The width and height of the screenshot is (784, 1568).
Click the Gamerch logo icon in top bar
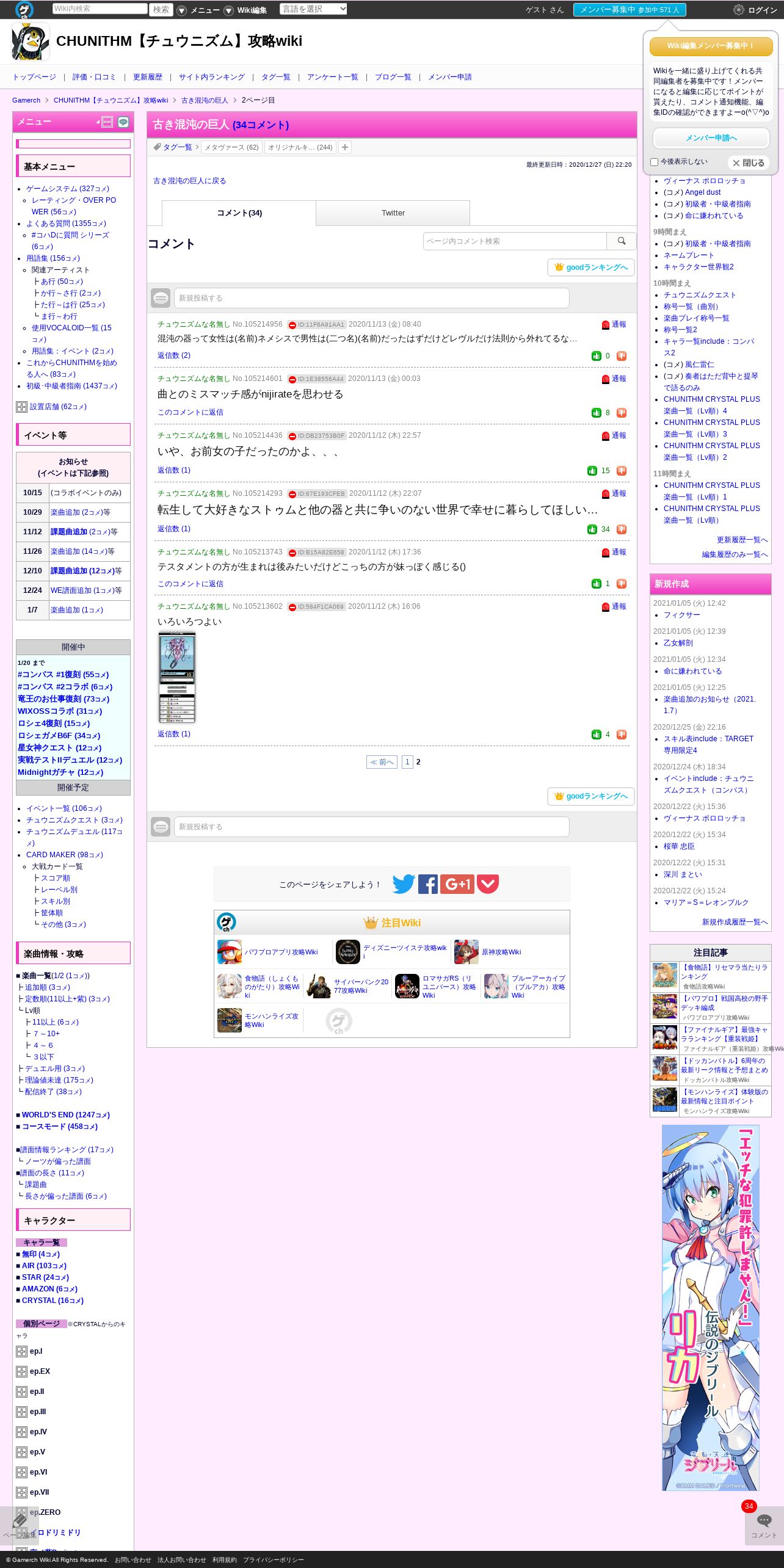[x=24, y=10]
